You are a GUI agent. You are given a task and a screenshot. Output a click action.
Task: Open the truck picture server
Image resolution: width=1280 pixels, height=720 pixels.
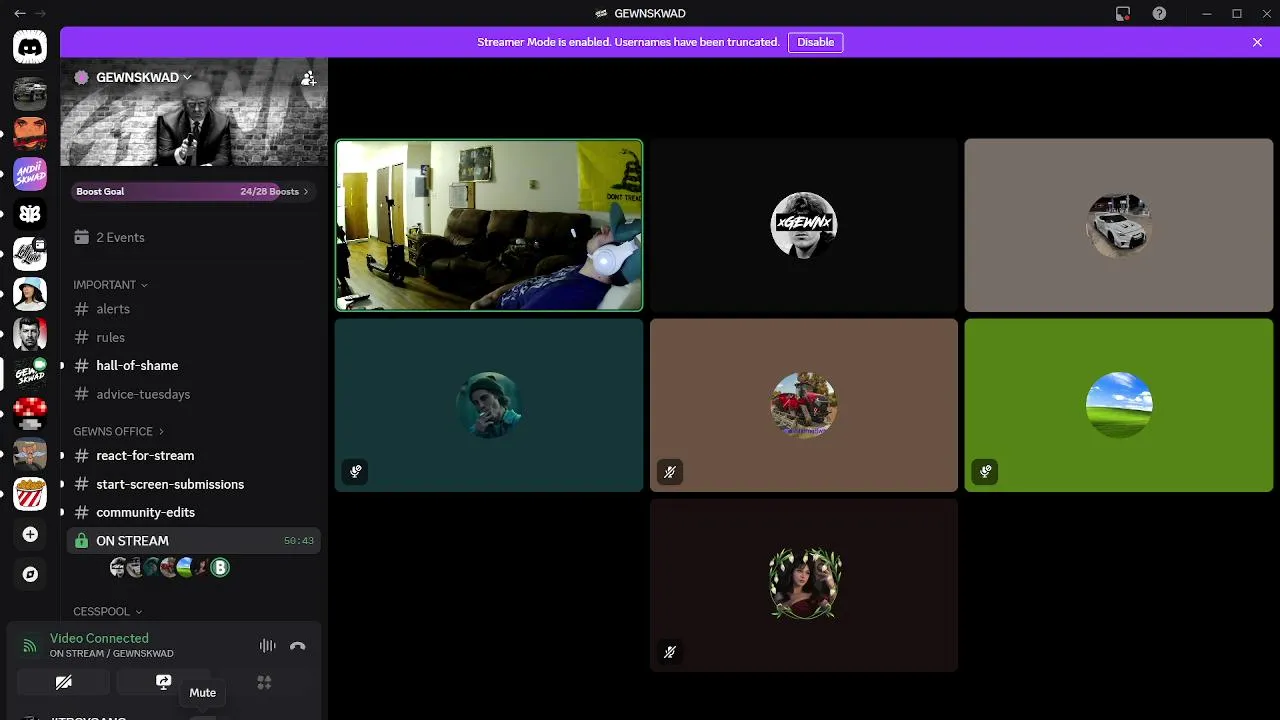(x=30, y=93)
